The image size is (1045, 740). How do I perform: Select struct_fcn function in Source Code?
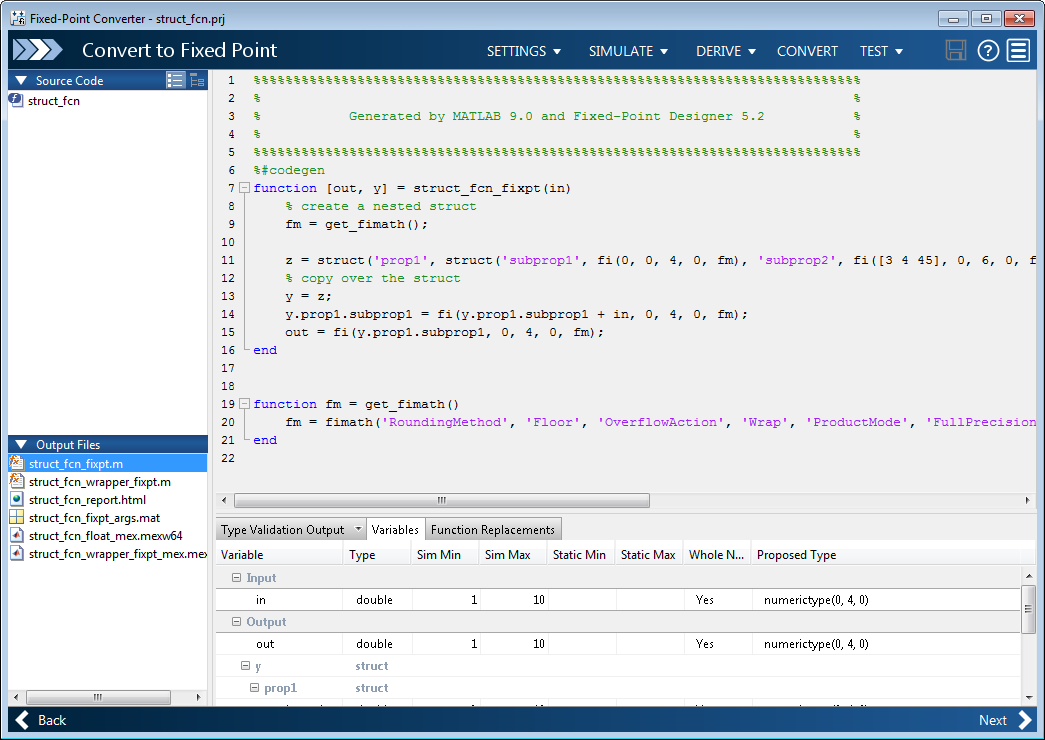54,100
